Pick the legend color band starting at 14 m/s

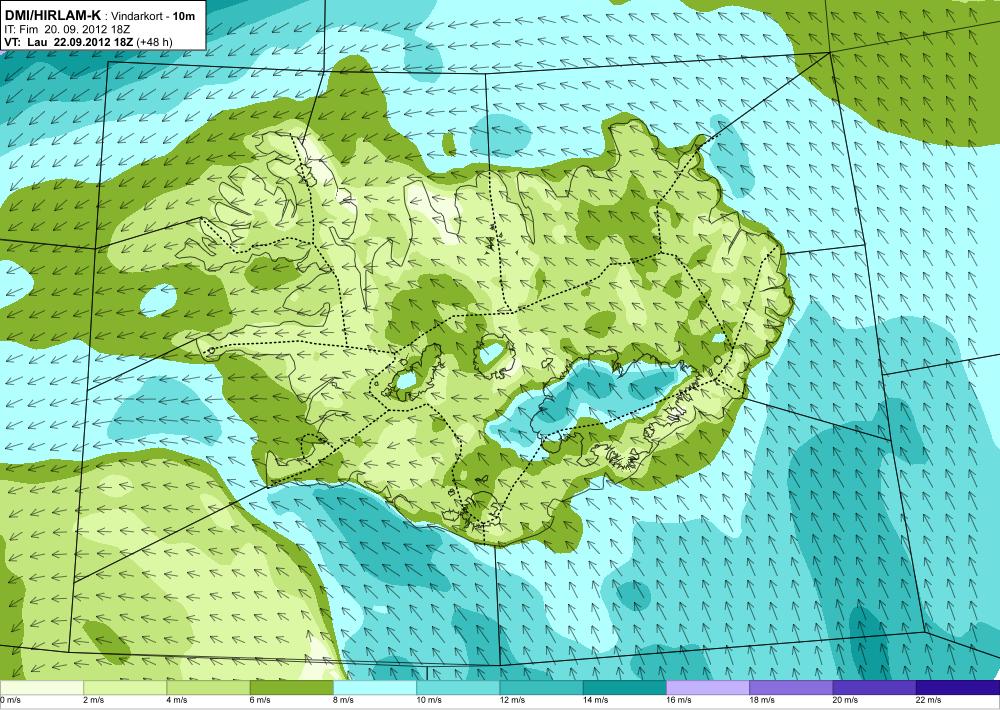pyautogui.click(x=624, y=688)
